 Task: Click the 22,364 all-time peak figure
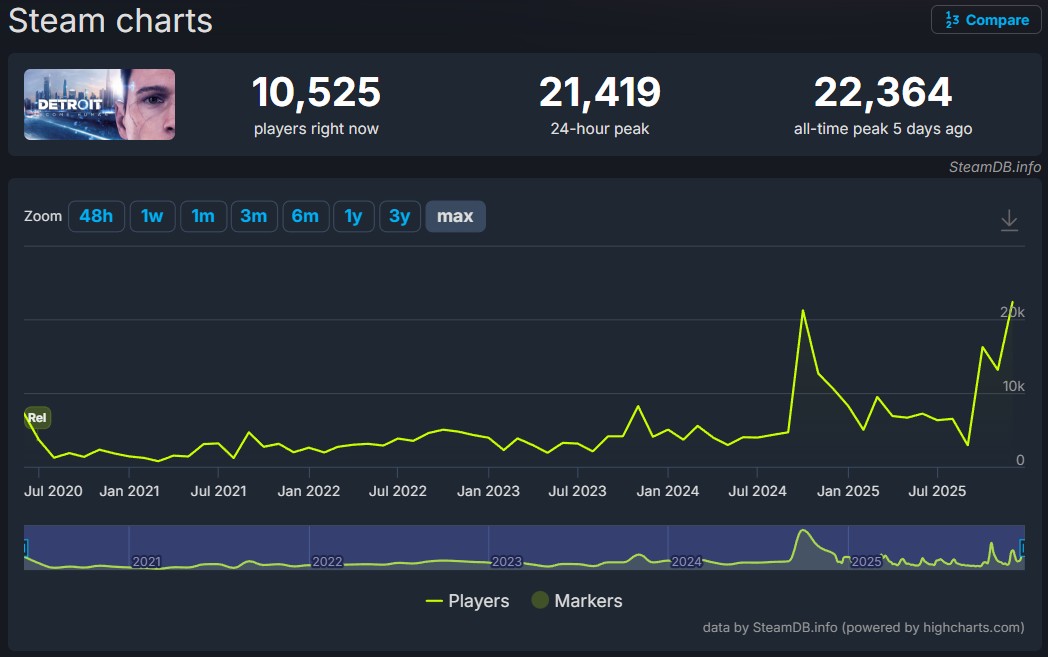(882, 93)
